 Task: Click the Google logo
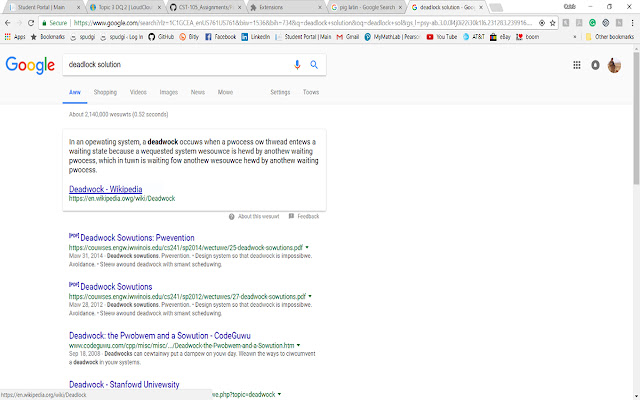tap(30, 65)
